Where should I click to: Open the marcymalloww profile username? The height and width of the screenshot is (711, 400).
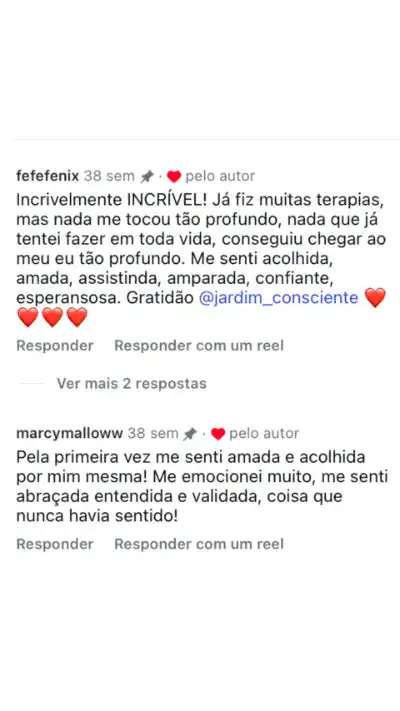click(x=69, y=433)
